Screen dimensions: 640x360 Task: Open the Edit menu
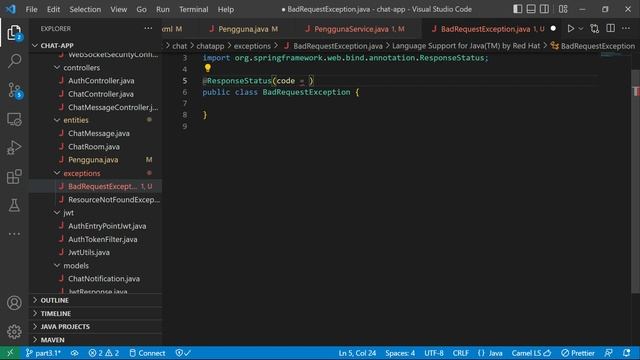53,9
